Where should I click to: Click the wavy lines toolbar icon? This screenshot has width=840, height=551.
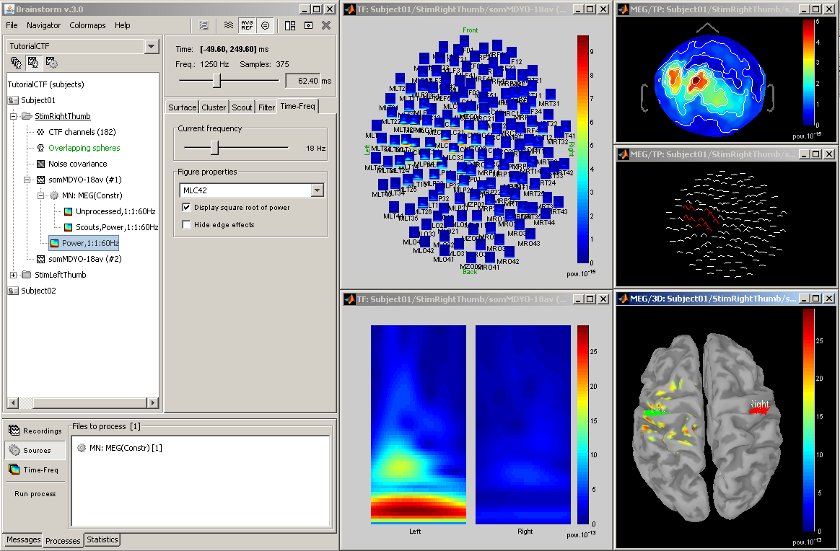coord(226,25)
